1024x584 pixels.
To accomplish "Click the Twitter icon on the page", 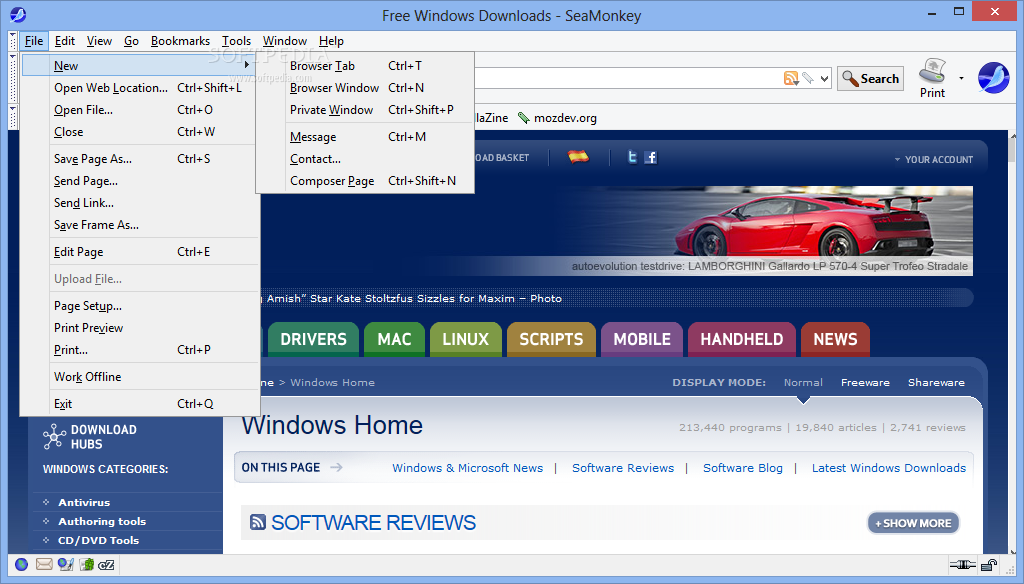I will (632, 157).
